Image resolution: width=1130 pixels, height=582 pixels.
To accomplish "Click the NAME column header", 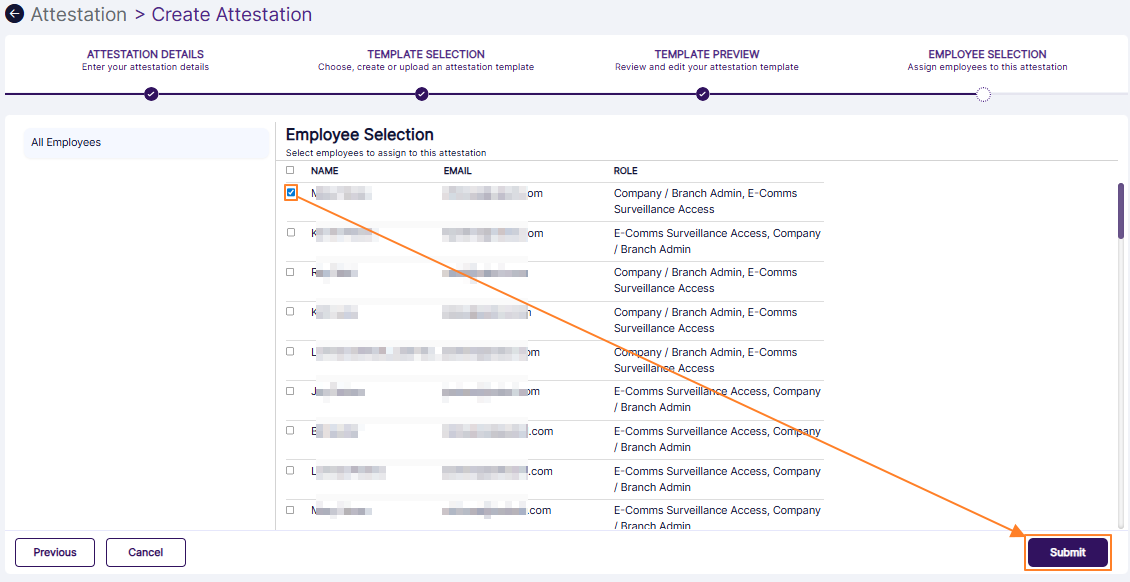I will point(324,170).
